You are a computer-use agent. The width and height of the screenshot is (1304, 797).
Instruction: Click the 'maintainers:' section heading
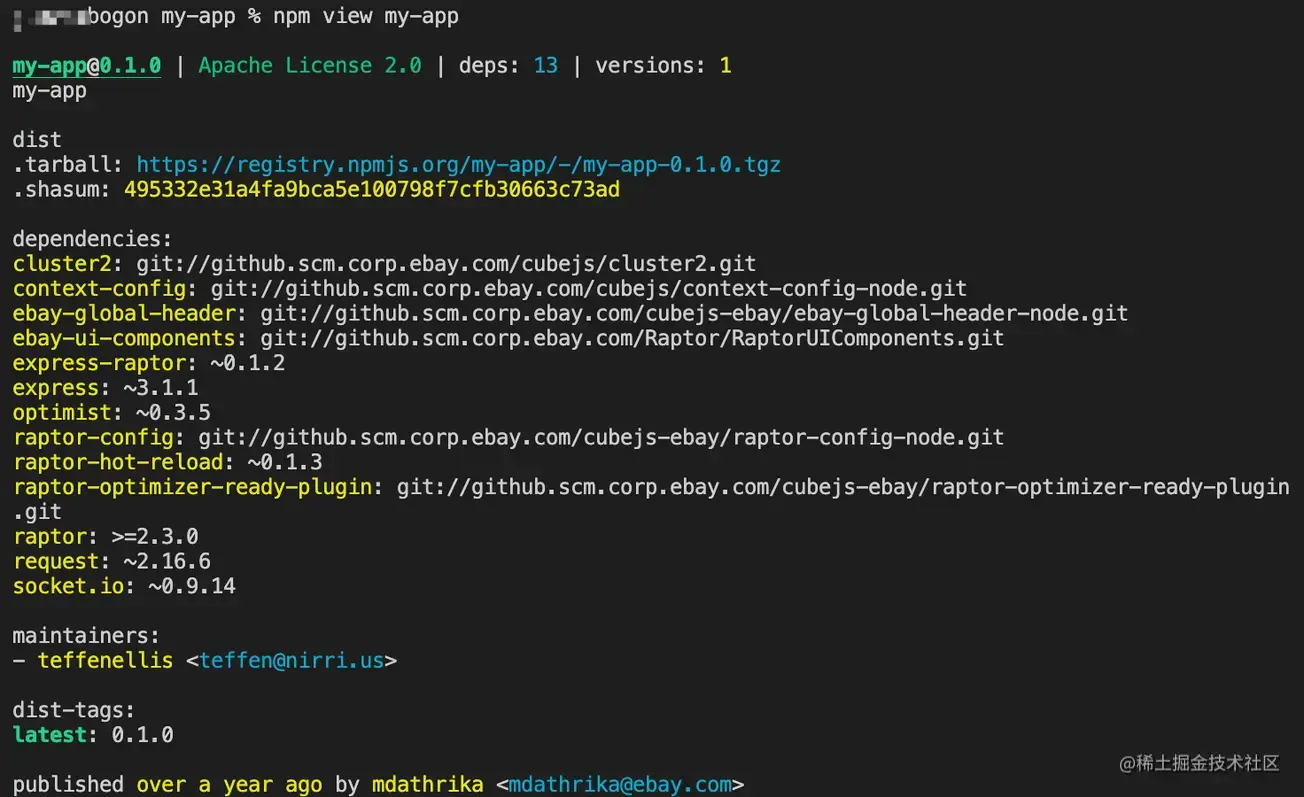point(86,635)
